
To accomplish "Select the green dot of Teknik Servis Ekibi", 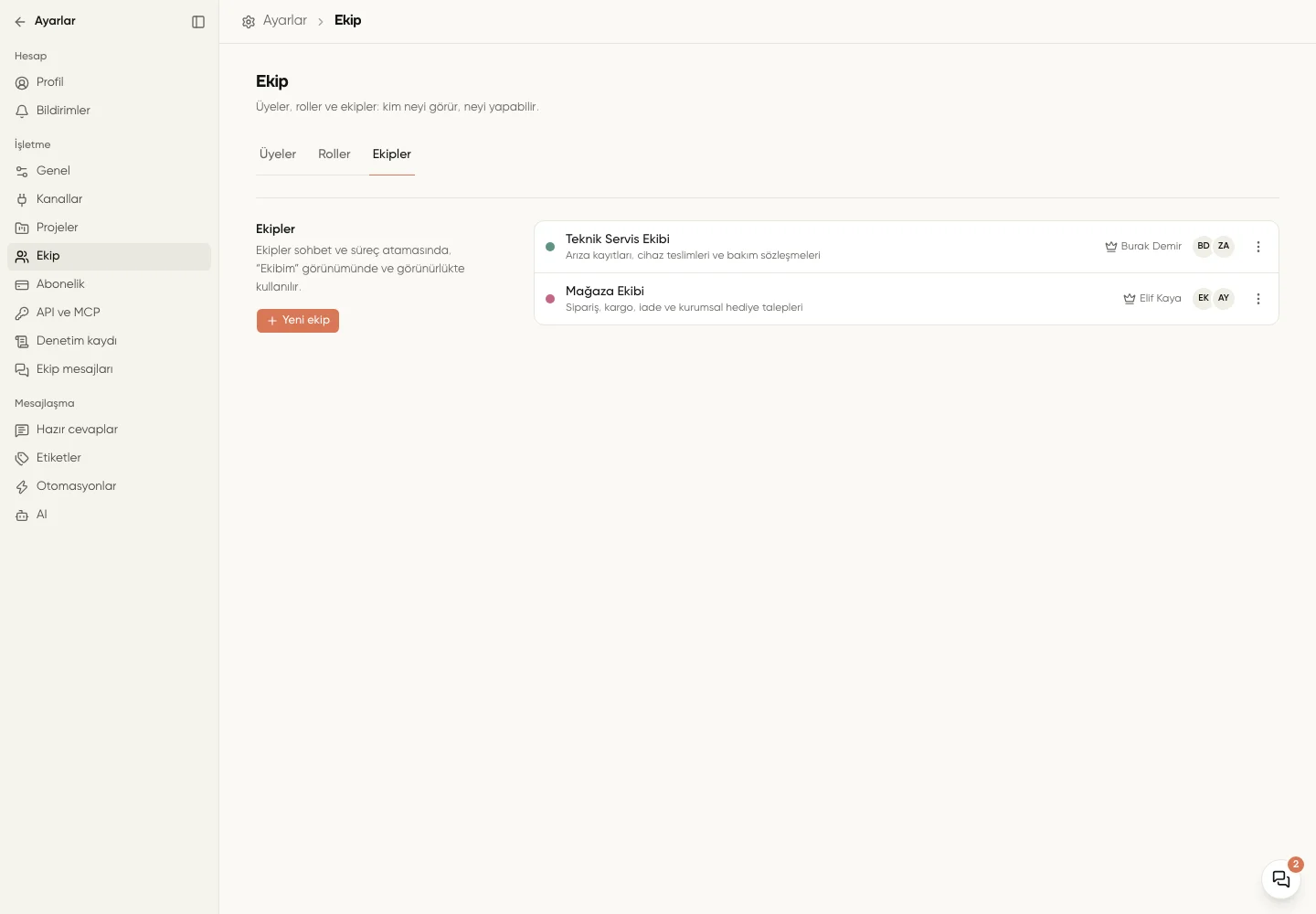I will (x=550, y=247).
